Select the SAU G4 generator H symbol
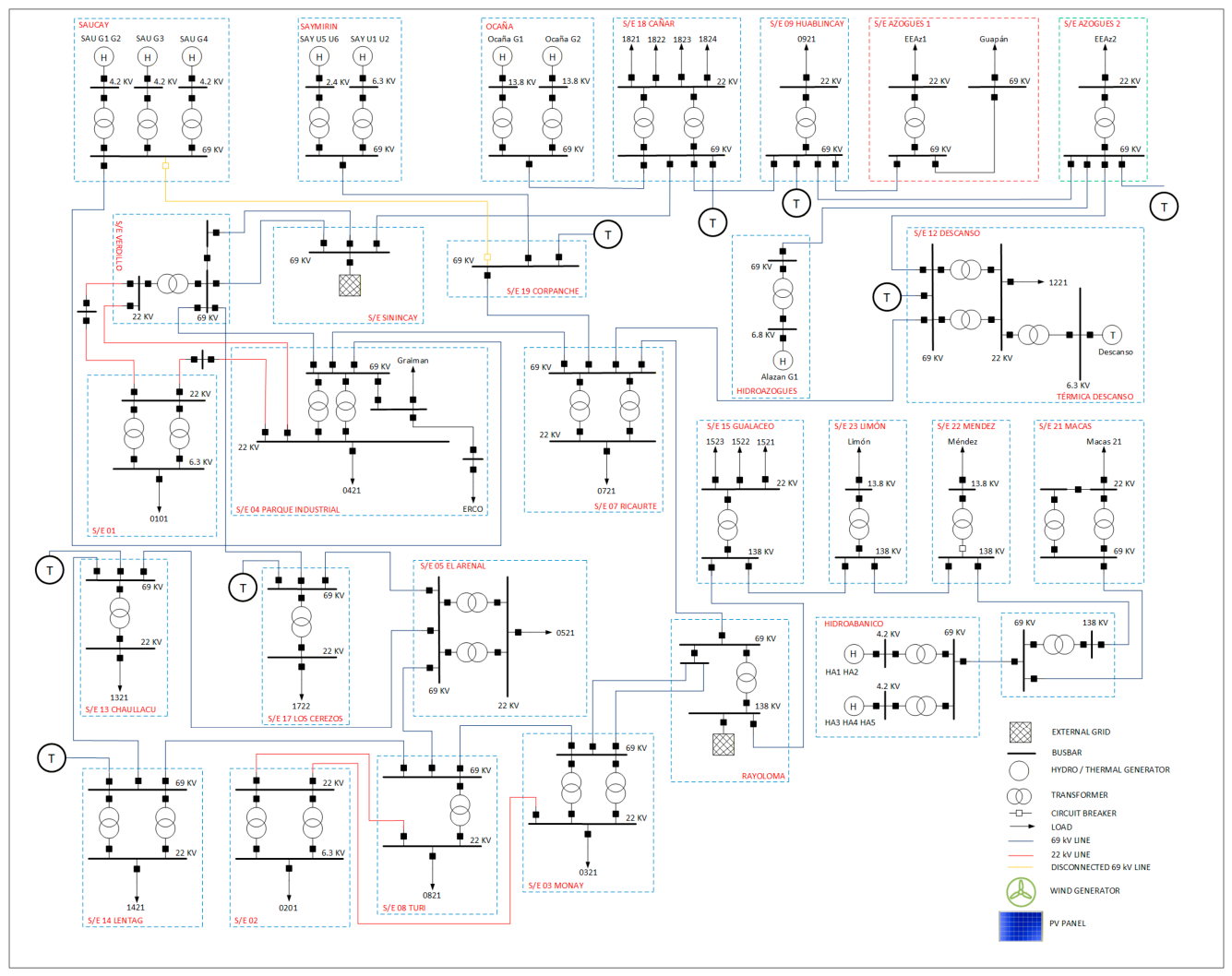 [192, 57]
